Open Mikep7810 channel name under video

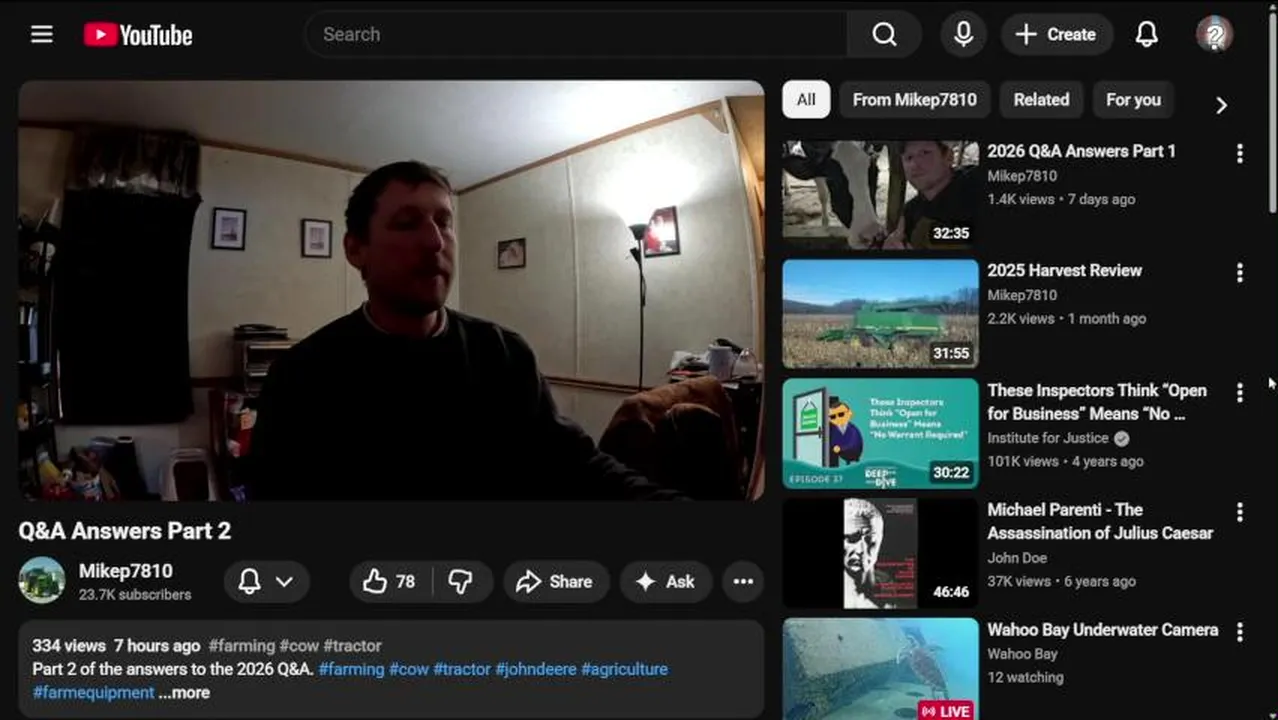pos(126,571)
